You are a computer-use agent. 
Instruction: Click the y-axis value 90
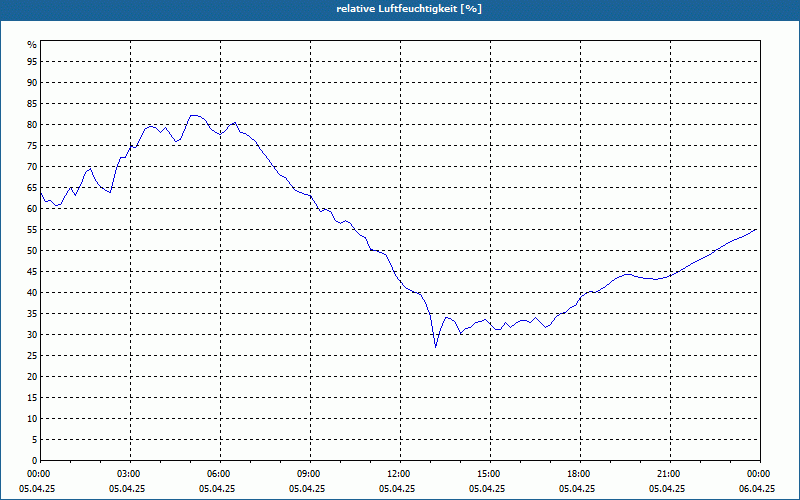(x=32, y=83)
